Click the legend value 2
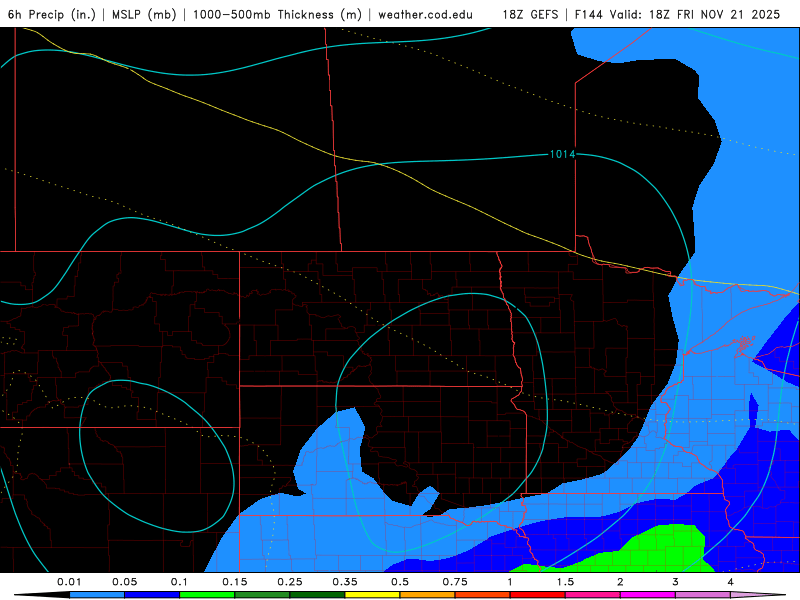800x600 pixels. pyautogui.click(x=620, y=582)
